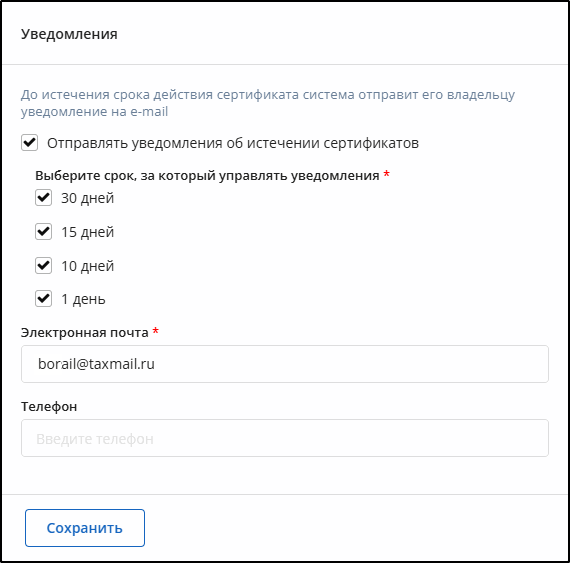The image size is (570, 563).
Task: Uncheck the 30 дней checkbox
Action: tap(43, 198)
